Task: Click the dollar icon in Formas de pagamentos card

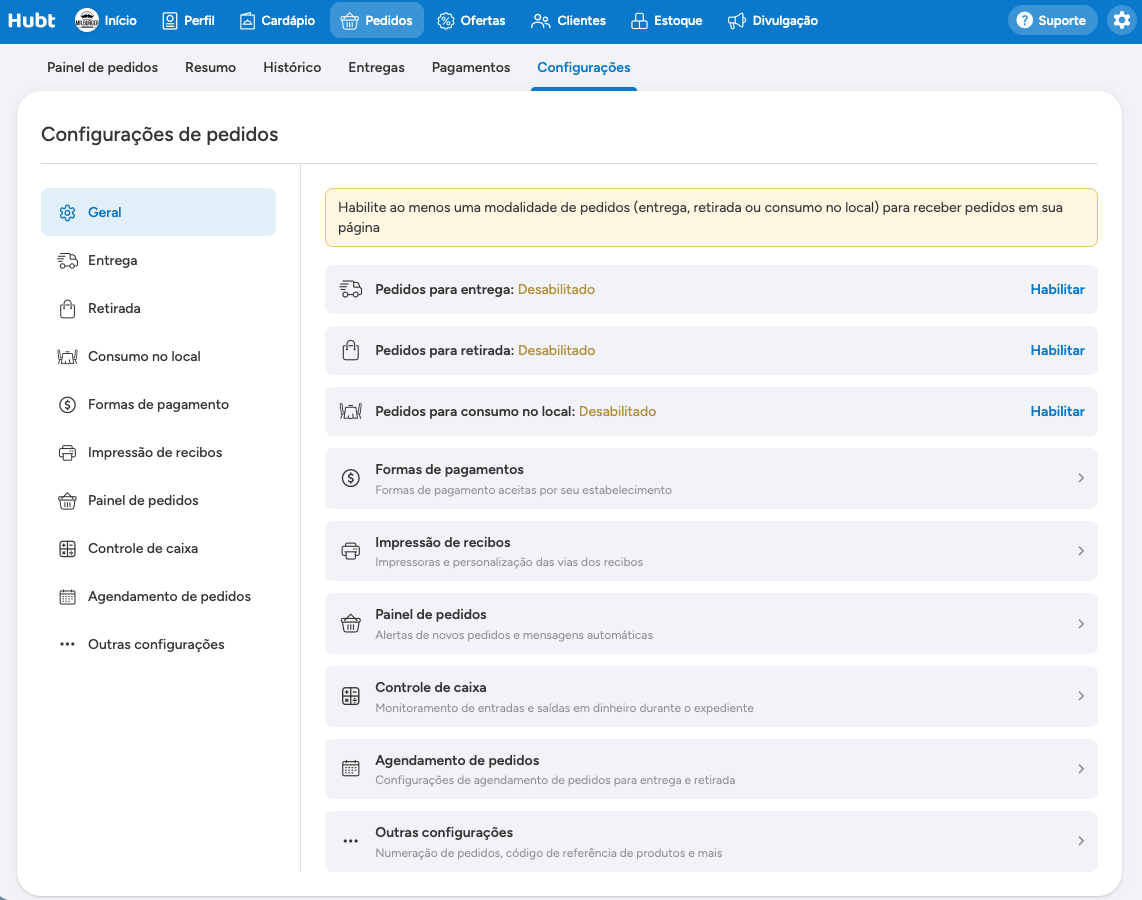Action: 351,478
